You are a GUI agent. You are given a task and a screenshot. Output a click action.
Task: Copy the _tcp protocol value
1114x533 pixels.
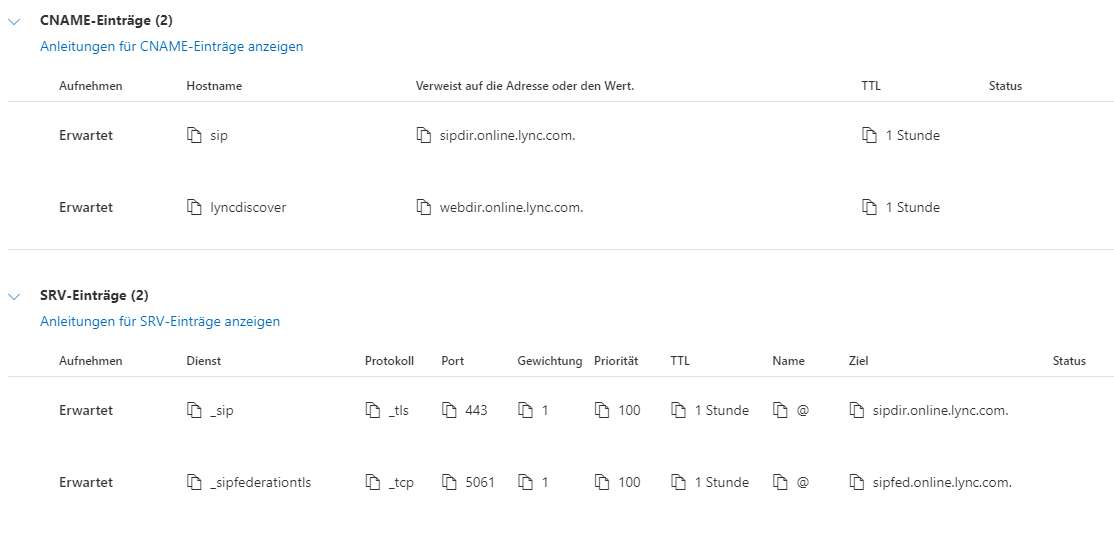coord(372,483)
